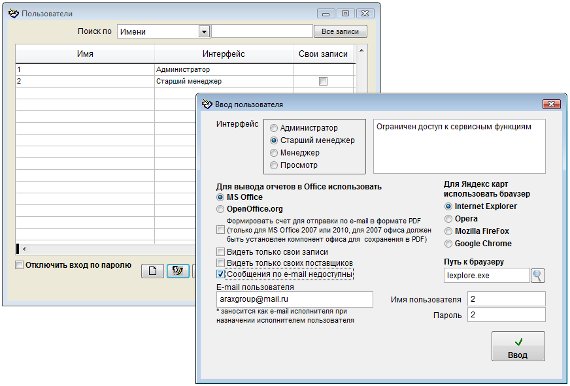Choose the Менеджер interface radio button
Viewport: 570px width, 386px height.
tap(274, 153)
